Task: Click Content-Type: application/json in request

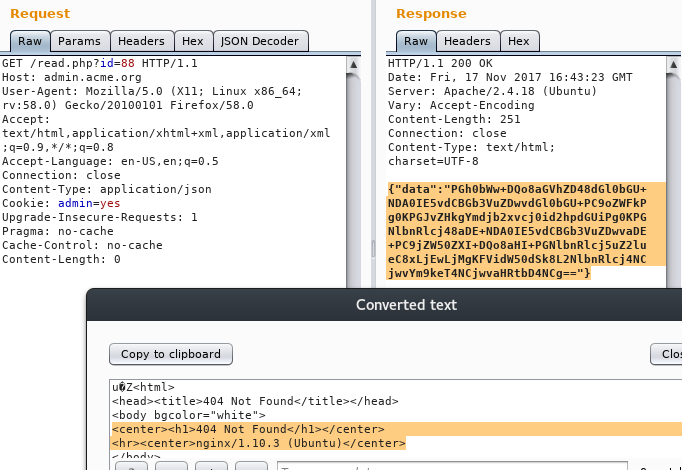Action: [x=107, y=189]
